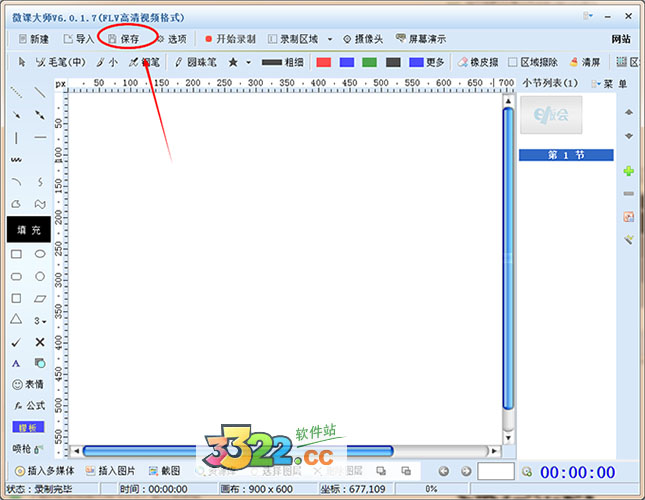The width and height of the screenshot is (645, 500).
Task: Select the double-headed arrow tool
Action: point(40,115)
